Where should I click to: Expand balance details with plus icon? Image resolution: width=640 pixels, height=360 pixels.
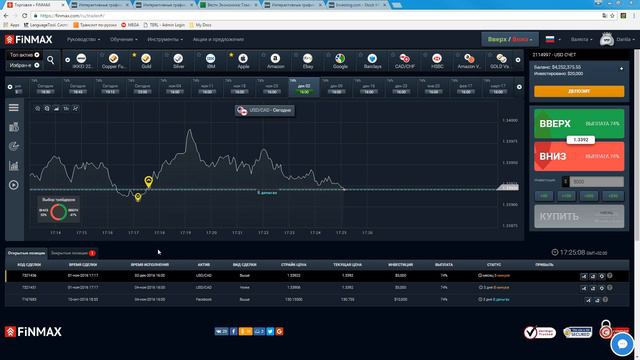[622, 69]
